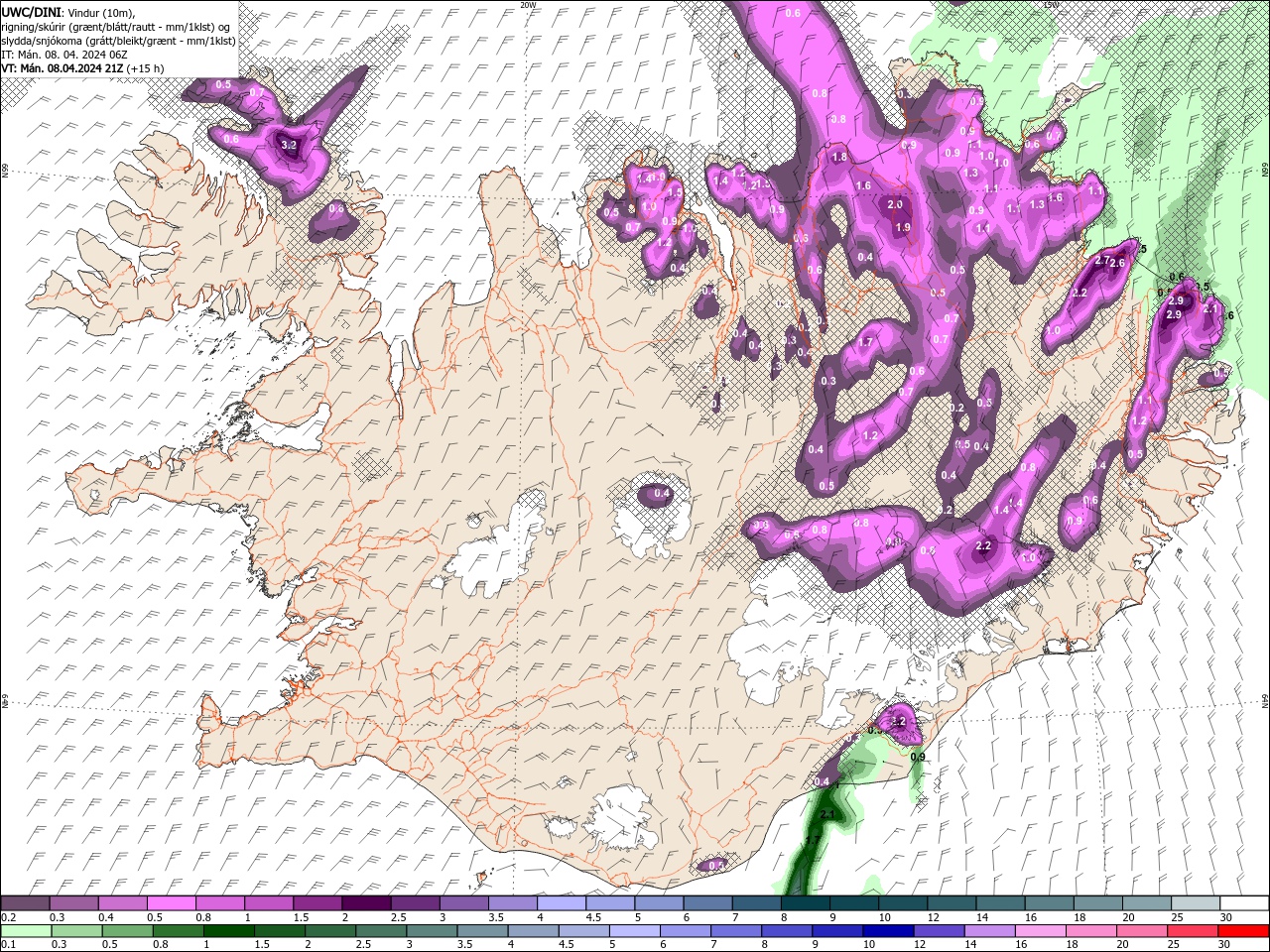Click the 1.8 snowfall value in the north
The image size is (1270, 952).
click(839, 157)
